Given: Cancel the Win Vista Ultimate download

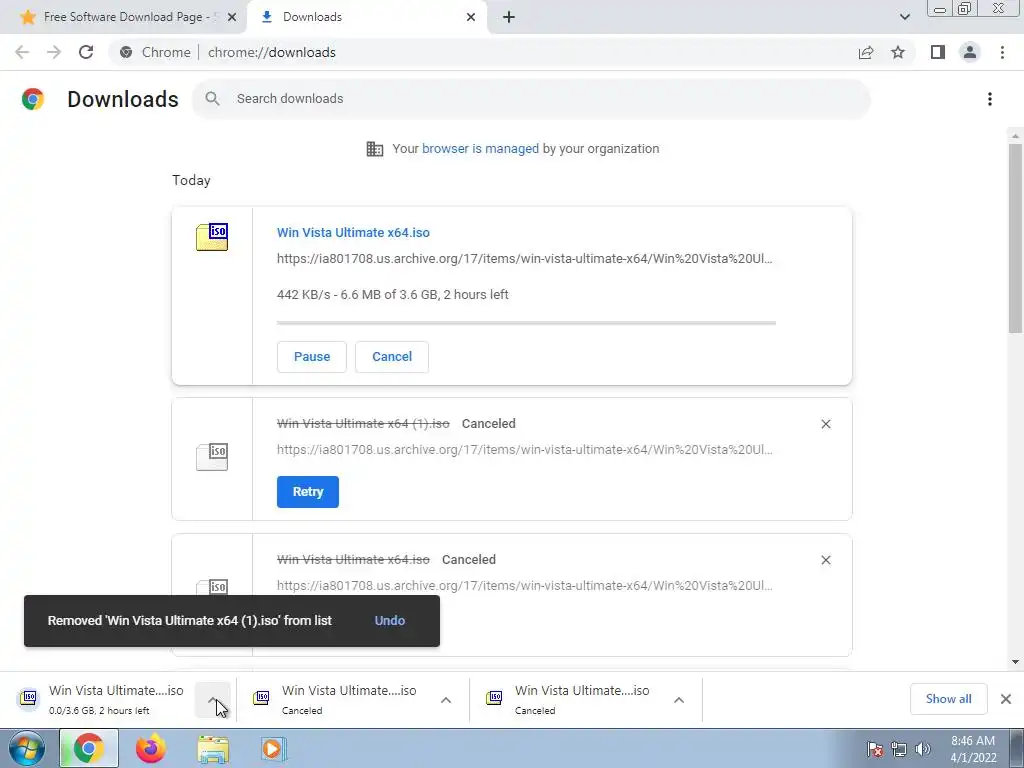Looking at the screenshot, I should coord(392,357).
